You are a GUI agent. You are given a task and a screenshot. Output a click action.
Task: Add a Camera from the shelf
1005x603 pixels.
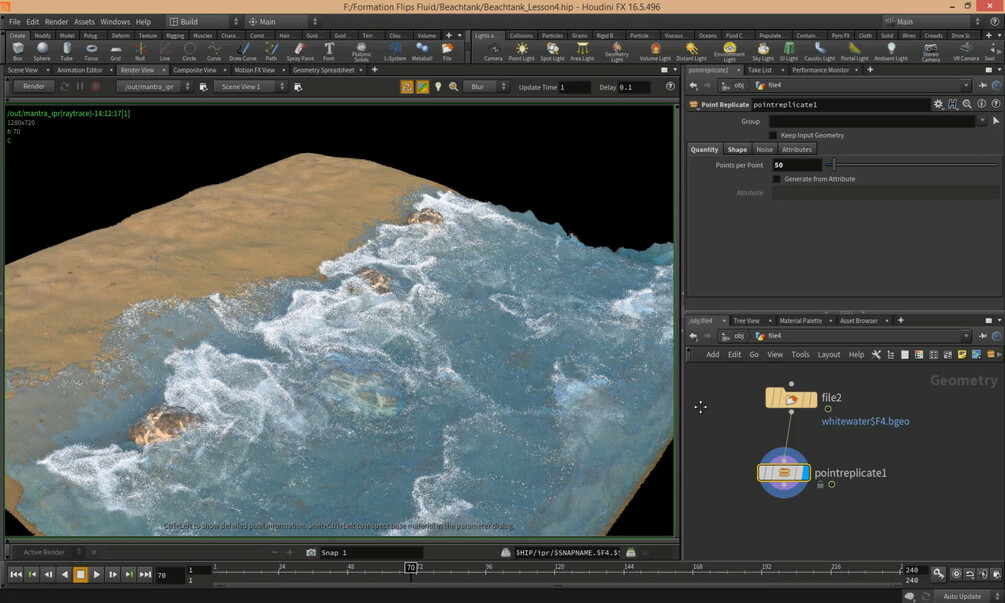coord(493,50)
